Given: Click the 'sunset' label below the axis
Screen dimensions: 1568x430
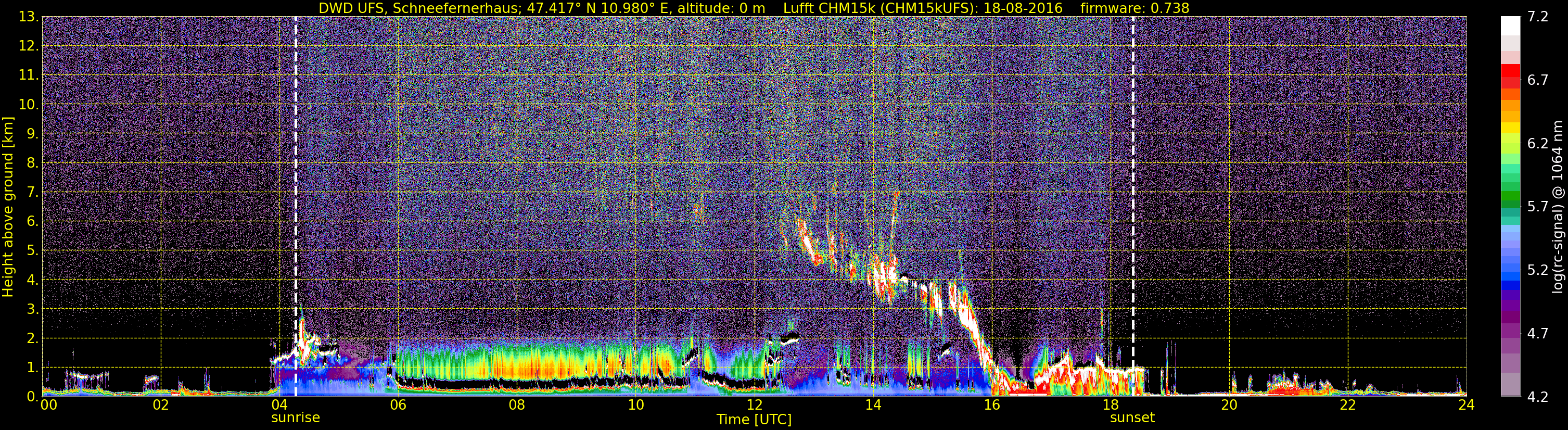Looking at the screenshot, I should click(1132, 418).
